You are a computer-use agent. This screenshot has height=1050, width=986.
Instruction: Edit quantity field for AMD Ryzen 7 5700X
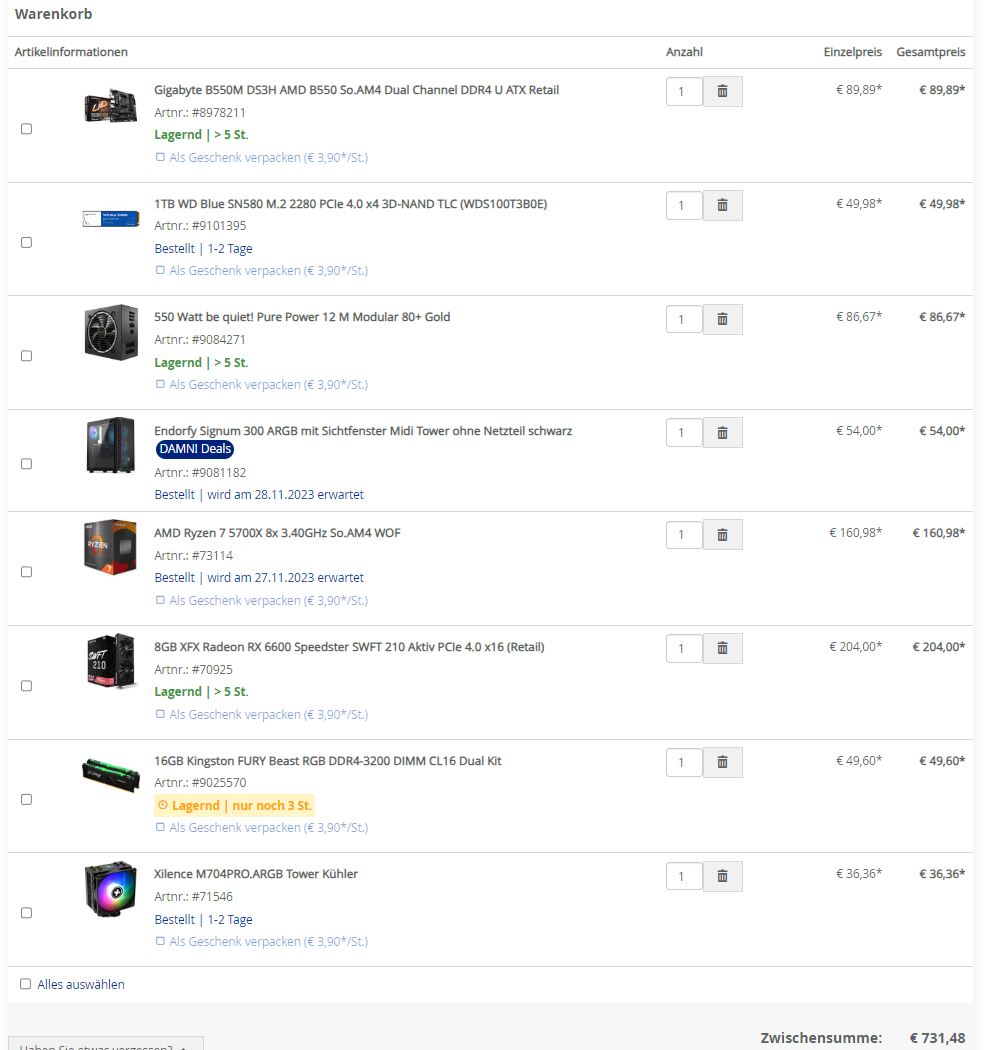684,534
